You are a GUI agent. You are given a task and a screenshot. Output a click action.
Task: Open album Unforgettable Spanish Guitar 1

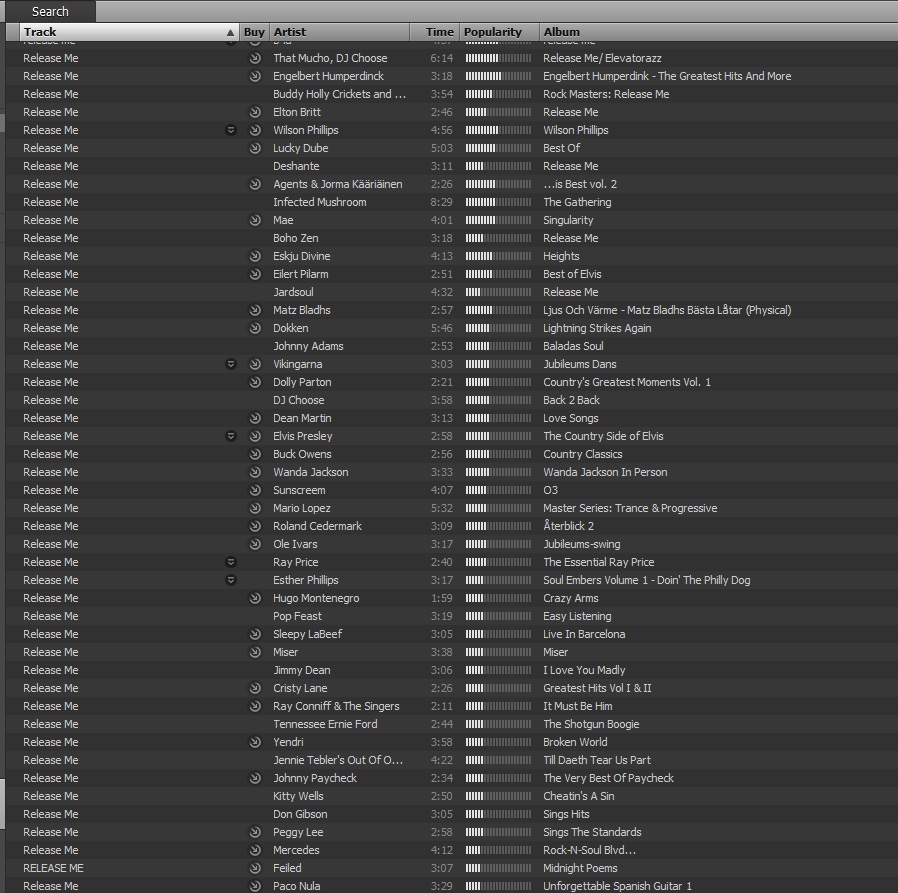click(617, 886)
